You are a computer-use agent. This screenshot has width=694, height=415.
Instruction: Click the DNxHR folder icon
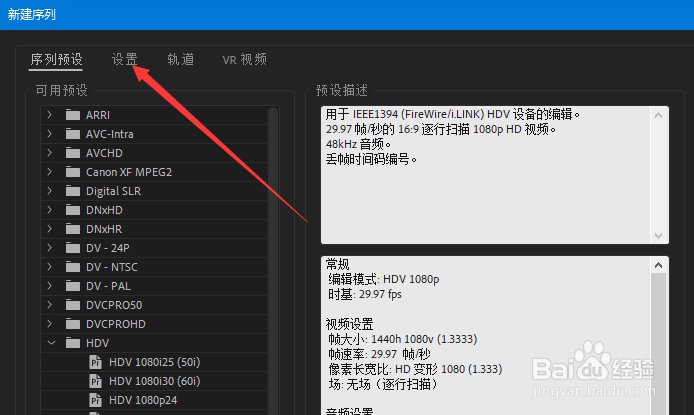73,229
